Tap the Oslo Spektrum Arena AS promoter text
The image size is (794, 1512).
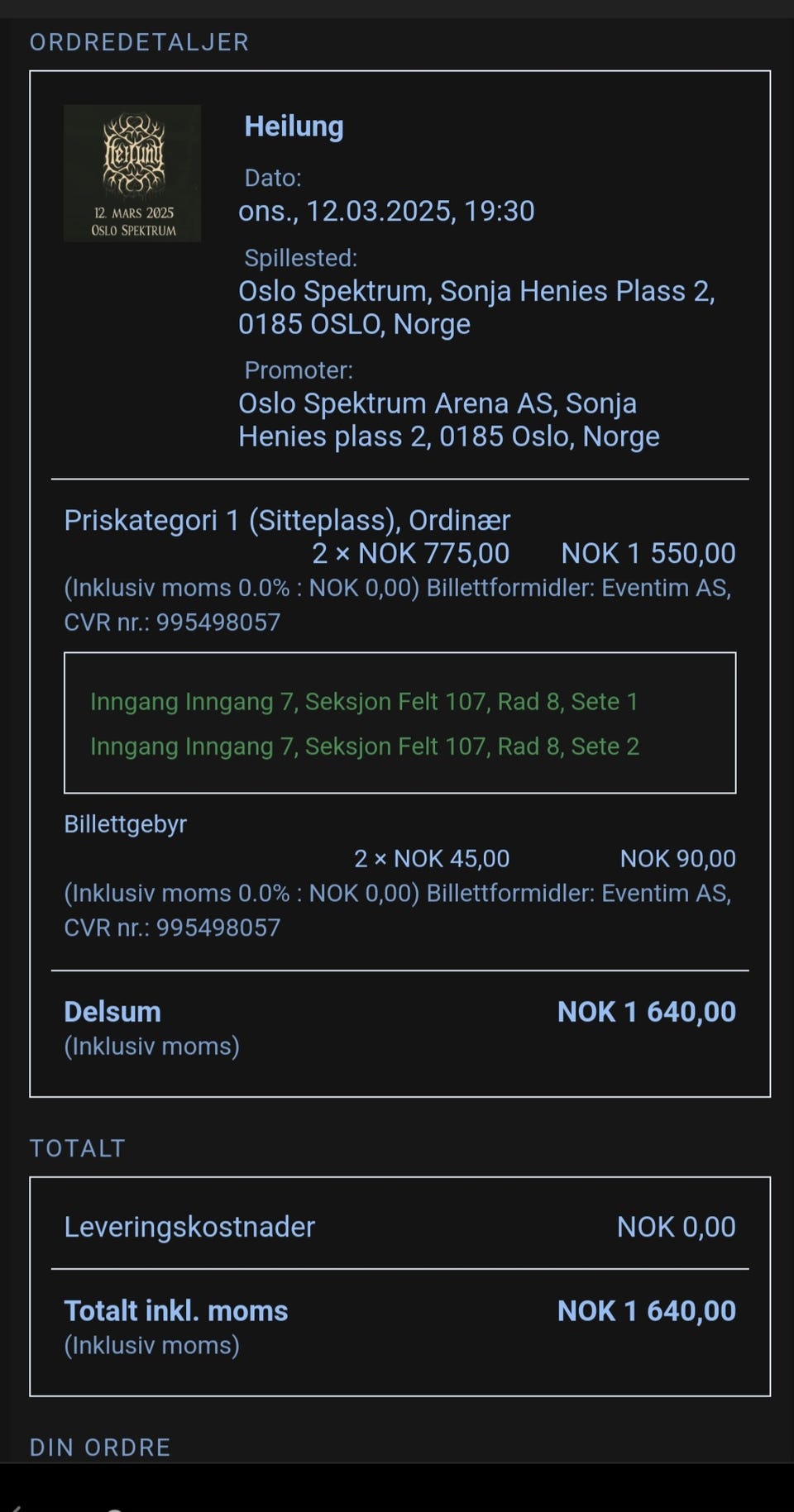pos(449,420)
